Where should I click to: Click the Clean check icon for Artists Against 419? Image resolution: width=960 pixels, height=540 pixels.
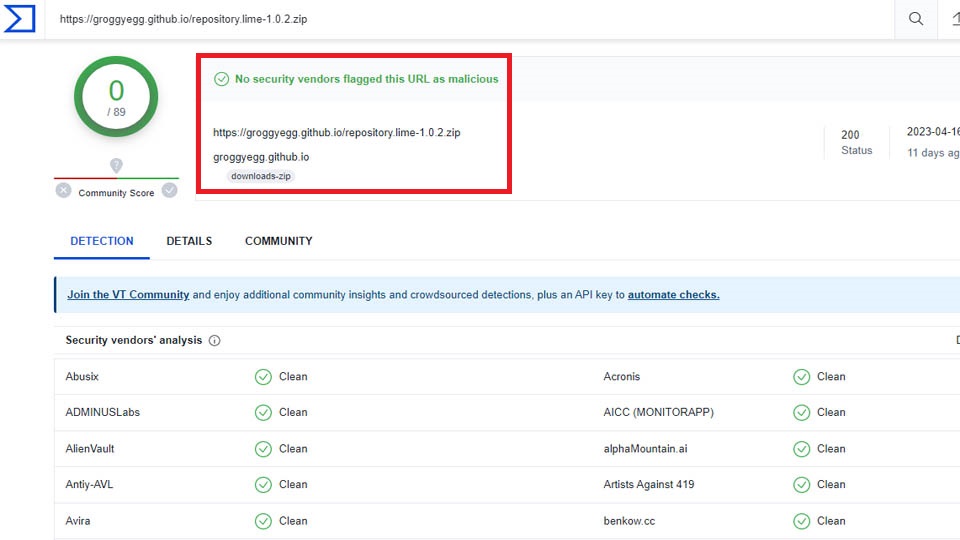[x=801, y=485]
